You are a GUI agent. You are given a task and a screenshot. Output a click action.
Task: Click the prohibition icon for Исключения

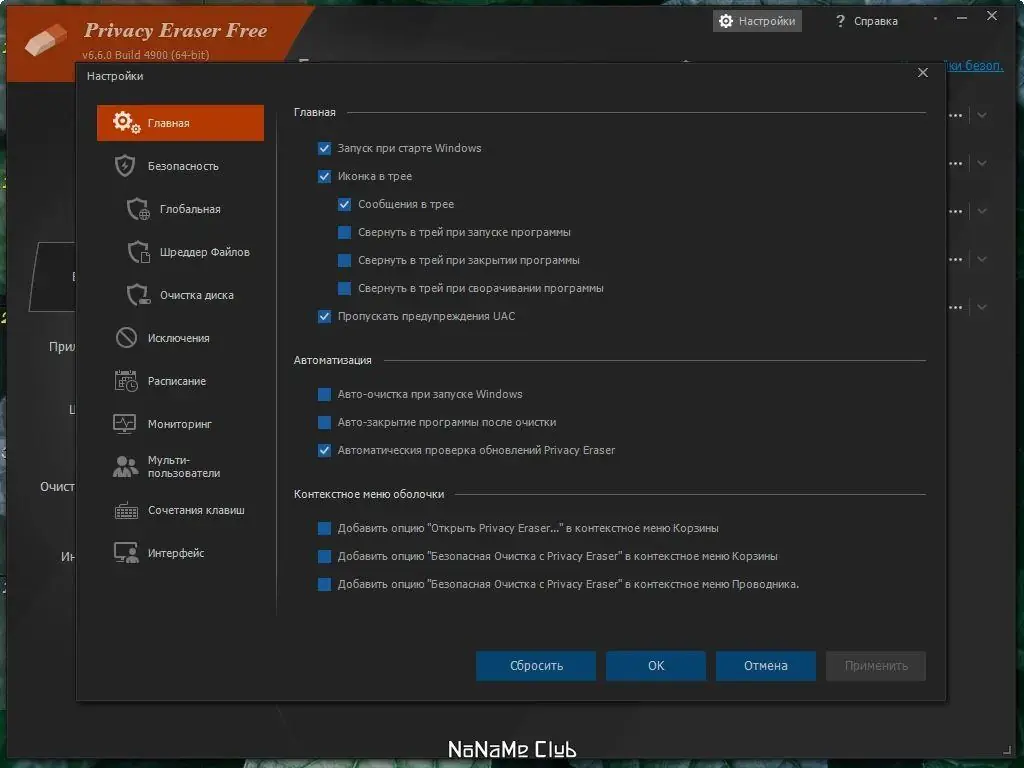tap(126, 338)
